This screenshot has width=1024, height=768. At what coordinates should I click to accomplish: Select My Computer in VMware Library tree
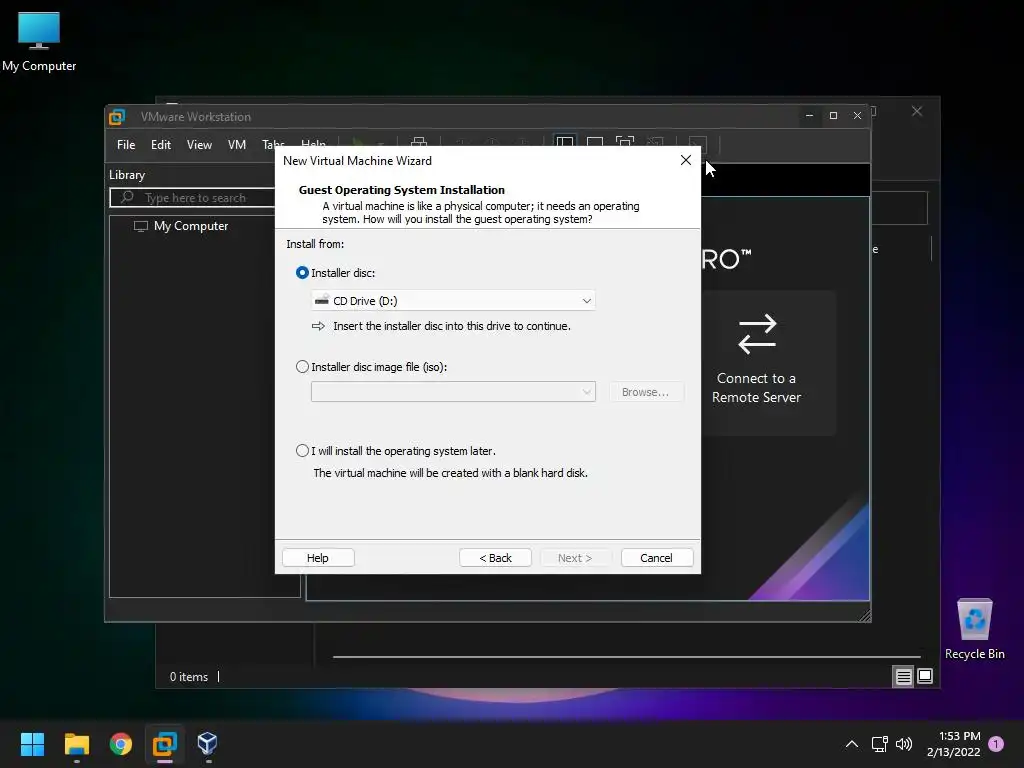(x=181, y=226)
